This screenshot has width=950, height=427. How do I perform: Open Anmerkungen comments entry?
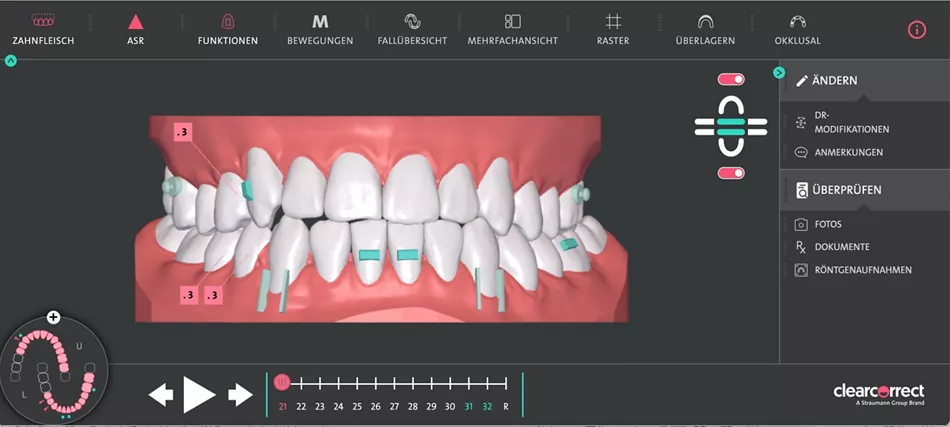click(x=839, y=153)
